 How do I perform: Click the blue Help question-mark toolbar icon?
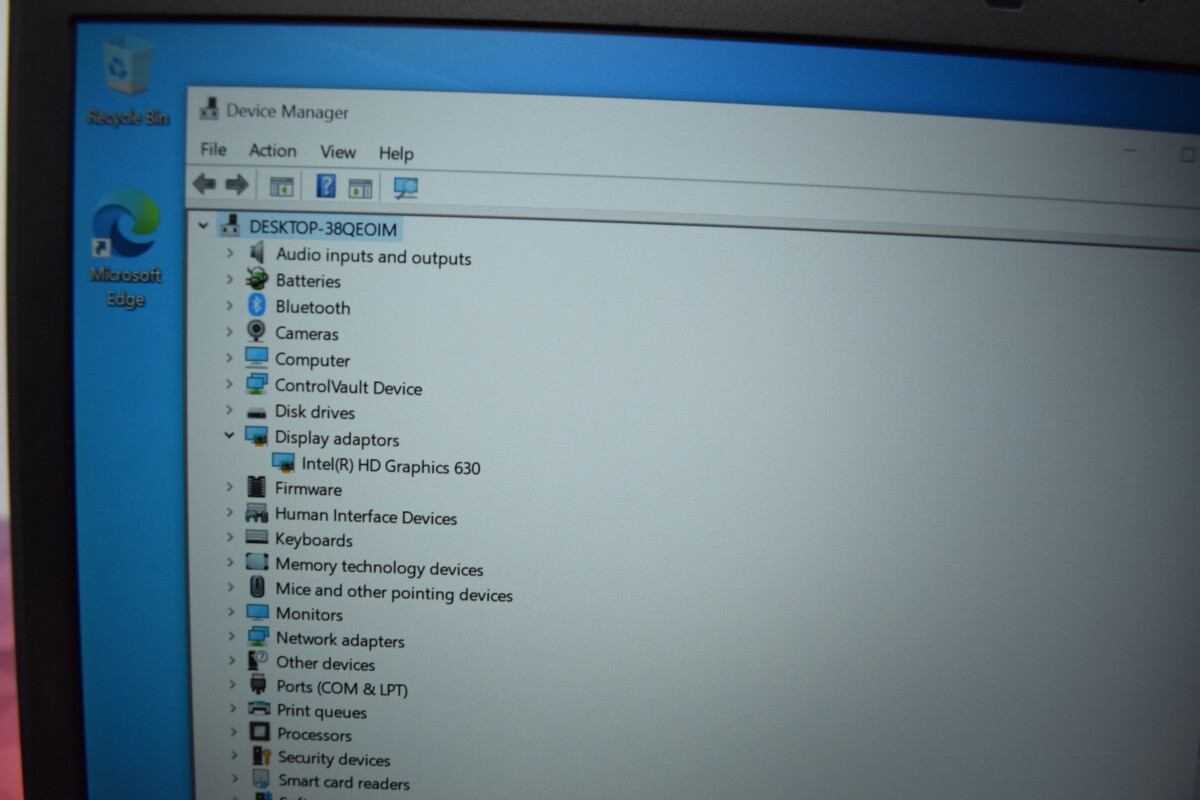(326, 186)
